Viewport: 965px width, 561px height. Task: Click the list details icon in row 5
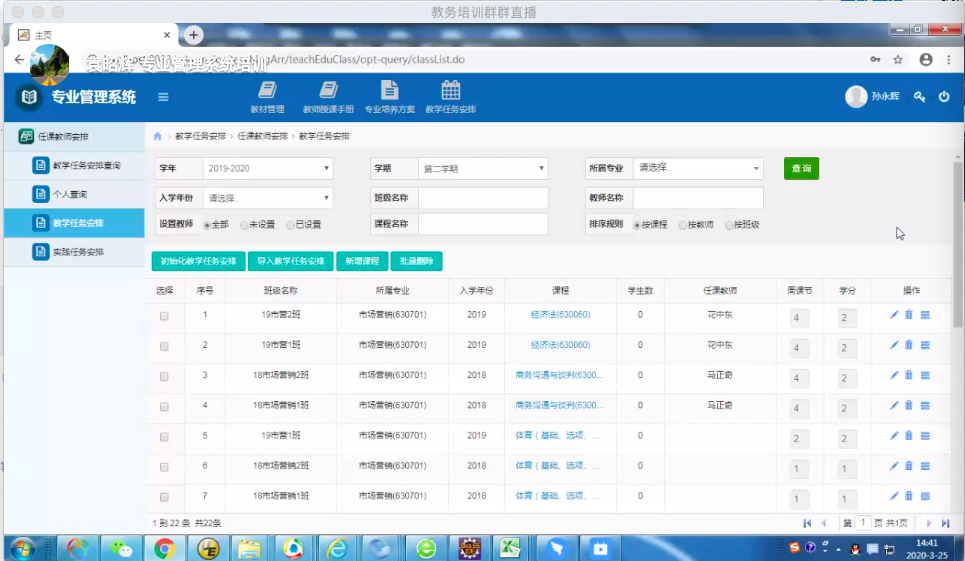point(925,436)
